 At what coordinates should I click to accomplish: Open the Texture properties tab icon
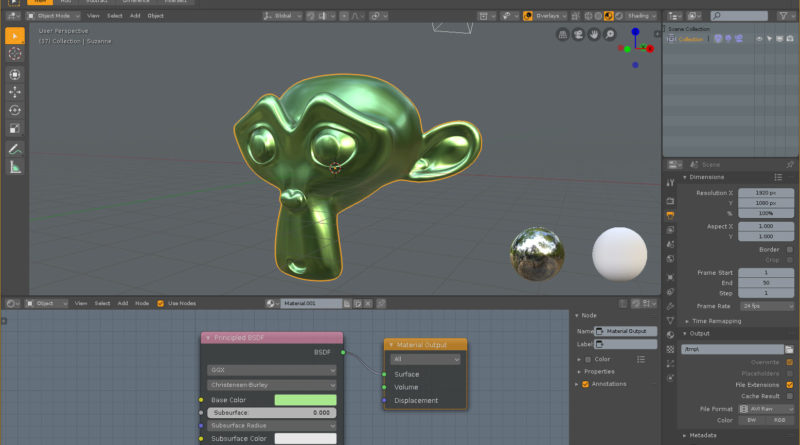click(x=670, y=350)
